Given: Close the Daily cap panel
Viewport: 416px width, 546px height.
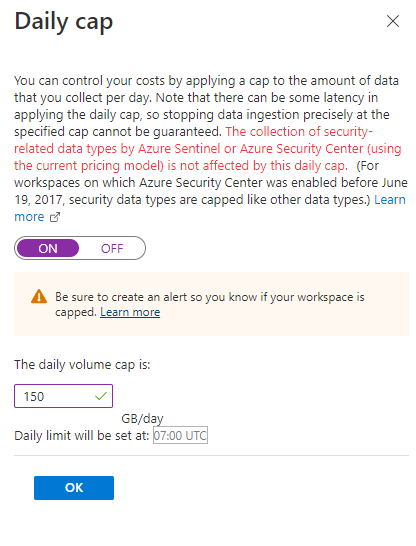Looking at the screenshot, I should point(393,21).
